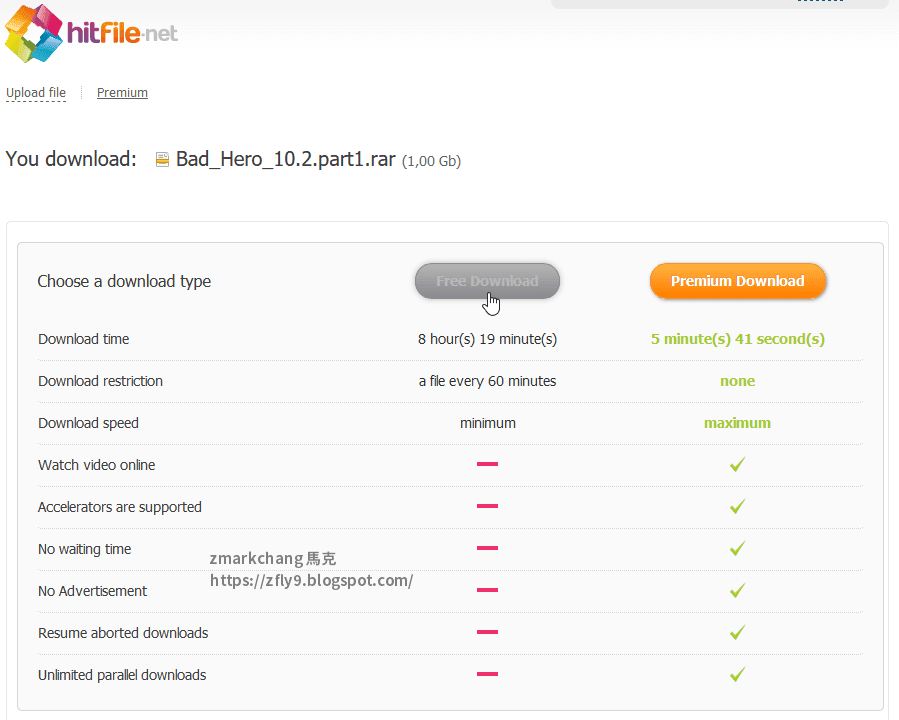Click the green checkmark for Accelerators are supported

[737, 506]
